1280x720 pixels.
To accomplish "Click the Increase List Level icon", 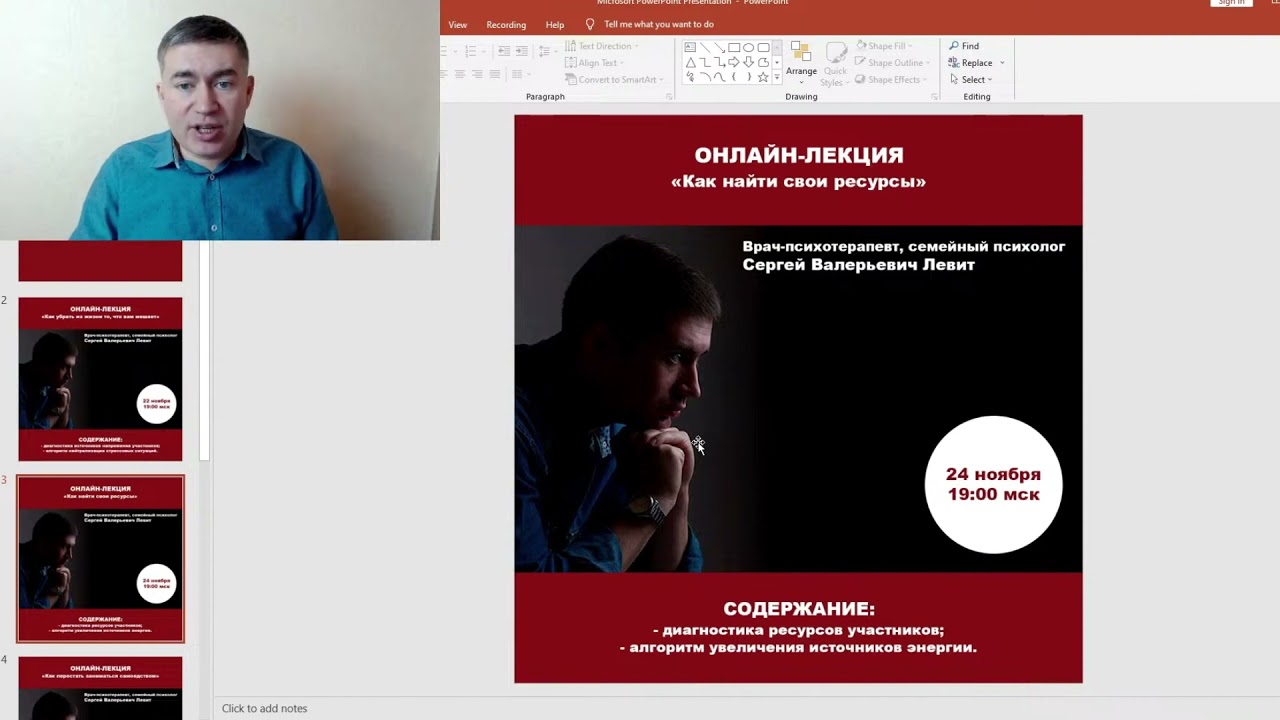I will click(521, 50).
